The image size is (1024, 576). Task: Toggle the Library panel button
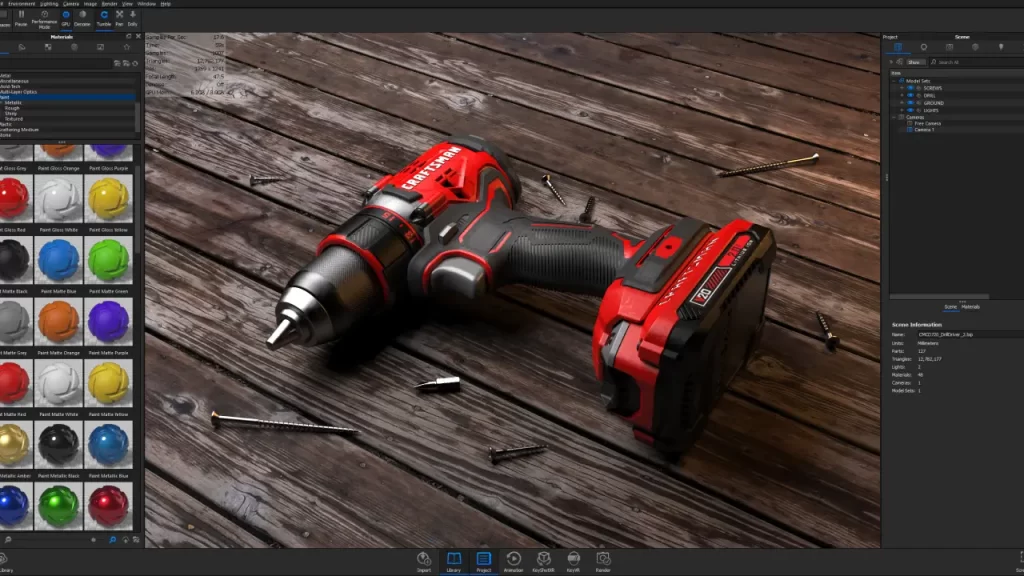point(454,562)
